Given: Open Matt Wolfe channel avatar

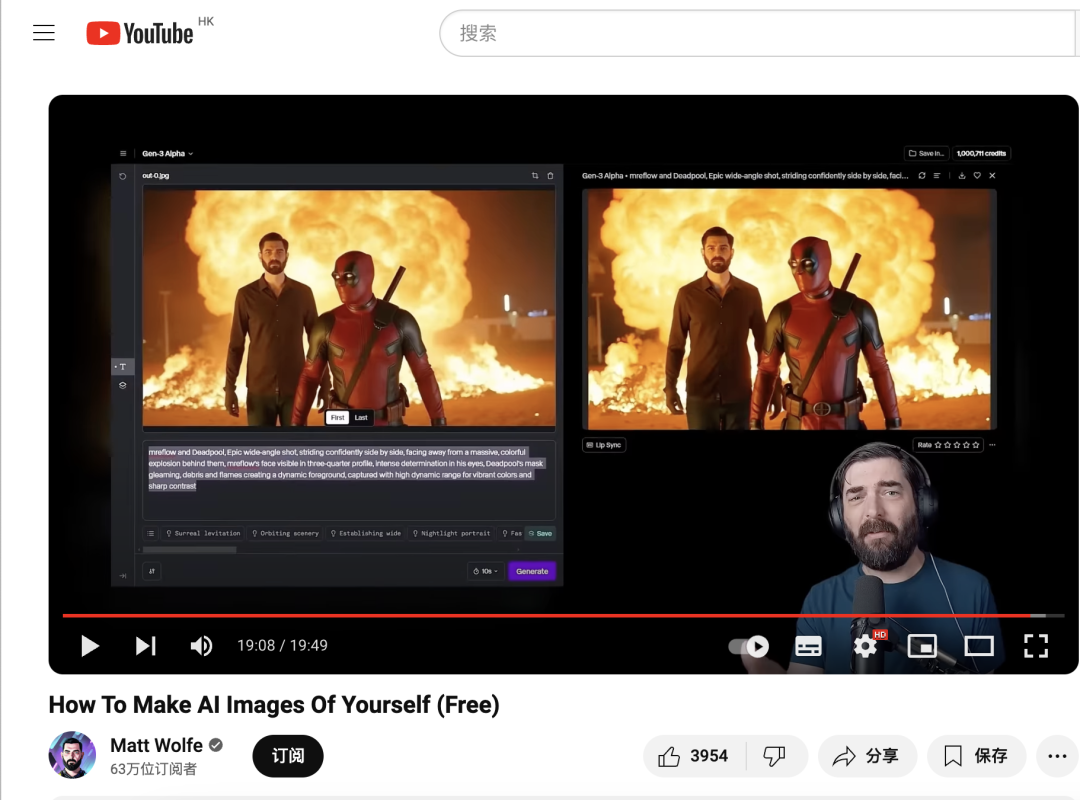Looking at the screenshot, I should click(x=72, y=755).
